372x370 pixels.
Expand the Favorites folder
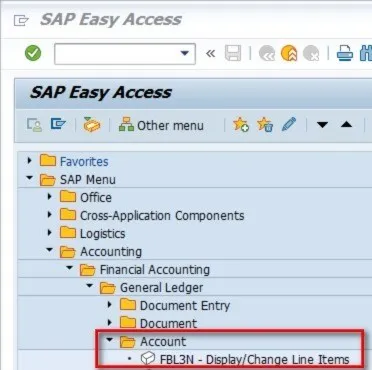coord(29,161)
